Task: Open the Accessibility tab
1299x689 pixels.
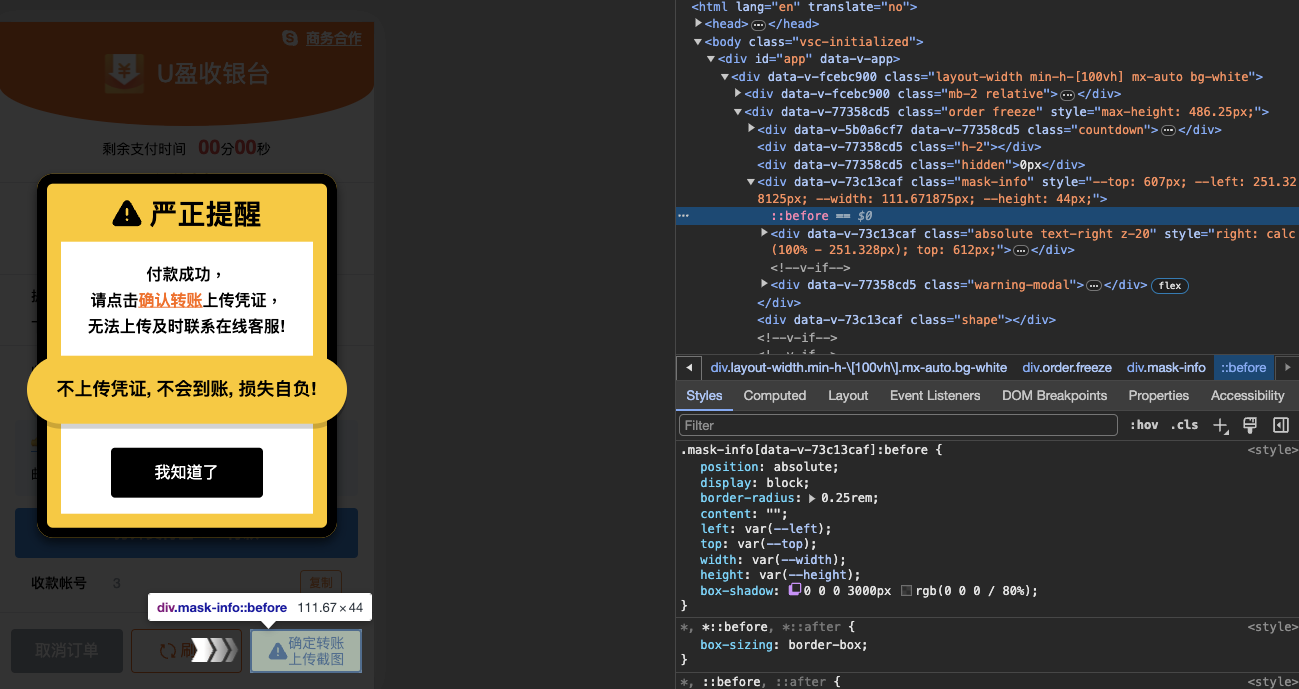Action: point(1247,395)
